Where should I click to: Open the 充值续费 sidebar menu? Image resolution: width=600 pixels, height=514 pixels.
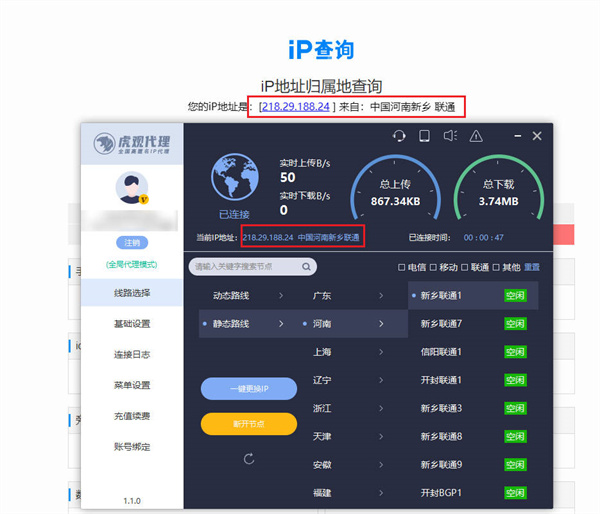[132, 416]
